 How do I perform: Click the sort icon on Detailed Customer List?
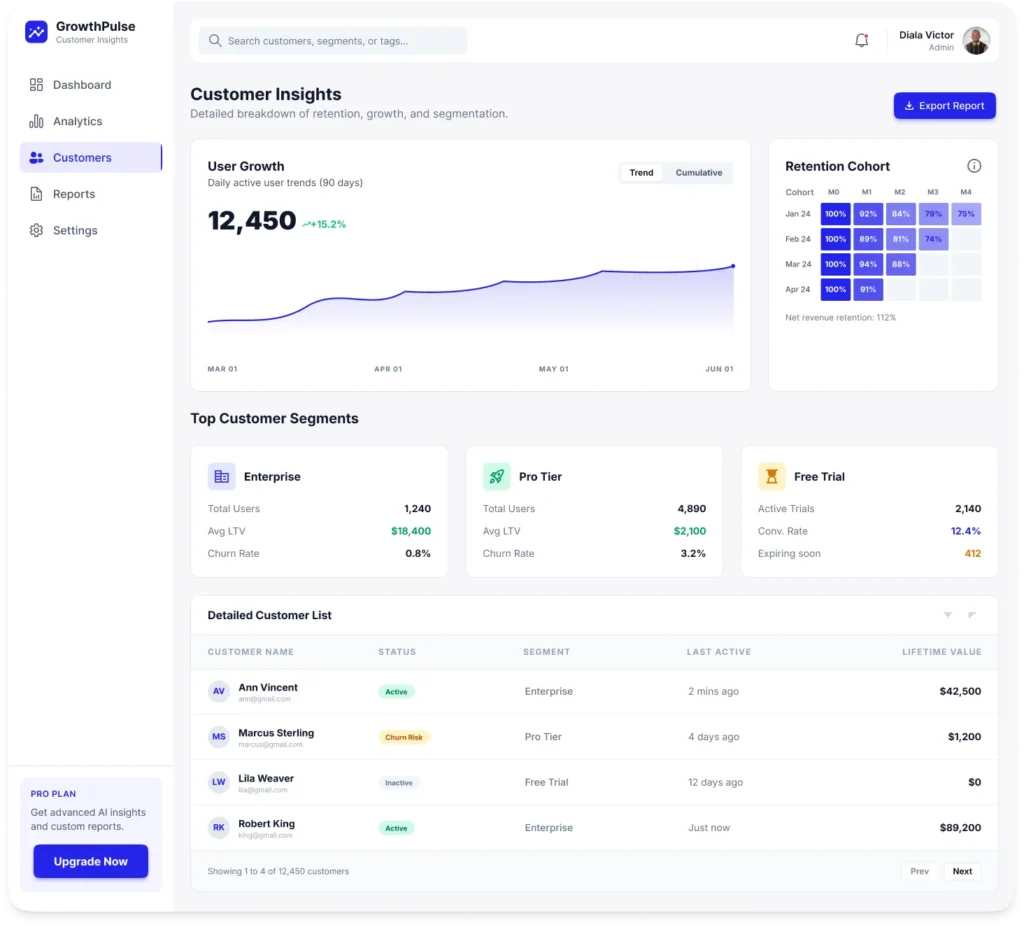tap(971, 615)
